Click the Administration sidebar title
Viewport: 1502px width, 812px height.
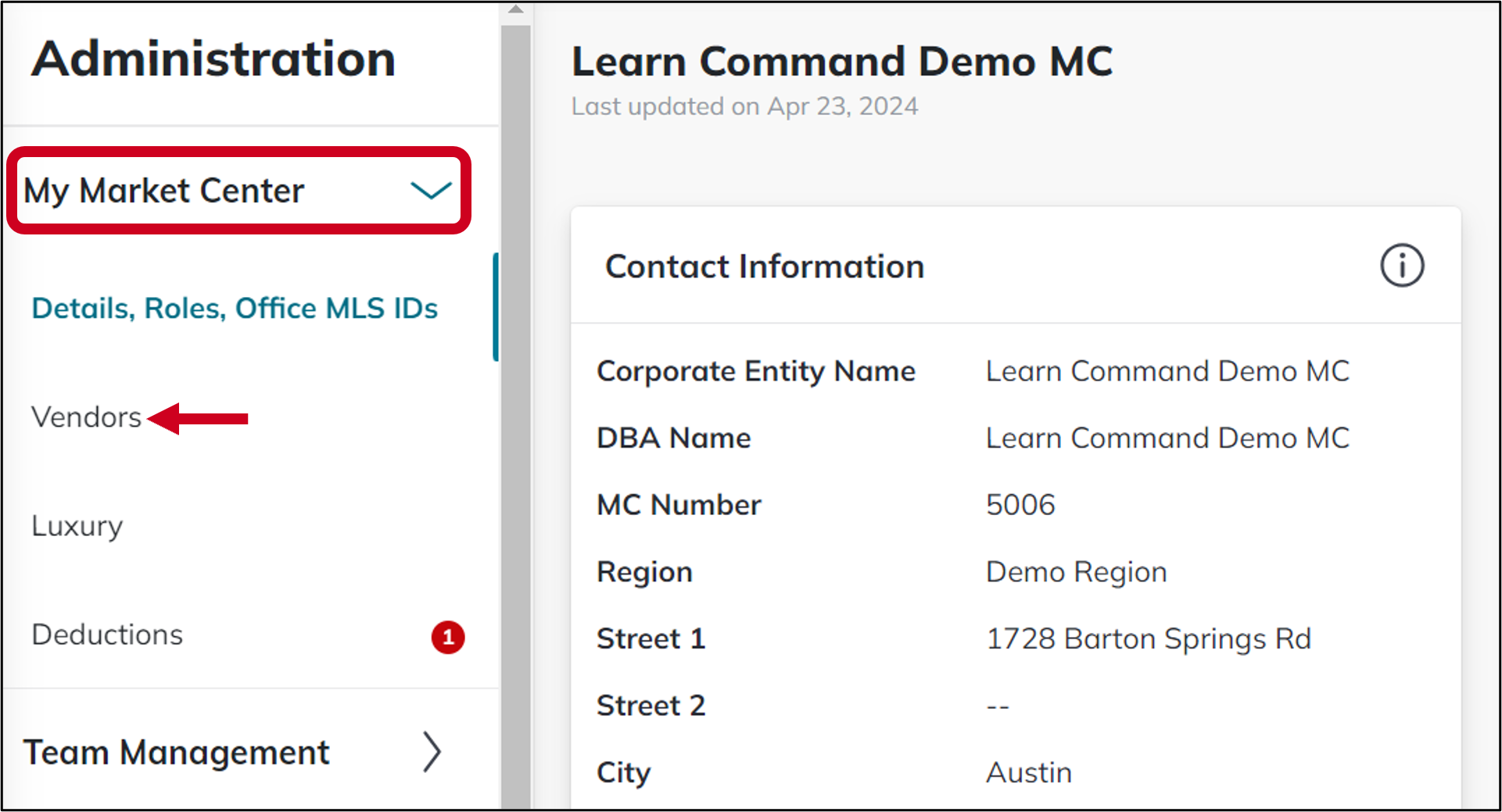coord(213,59)
